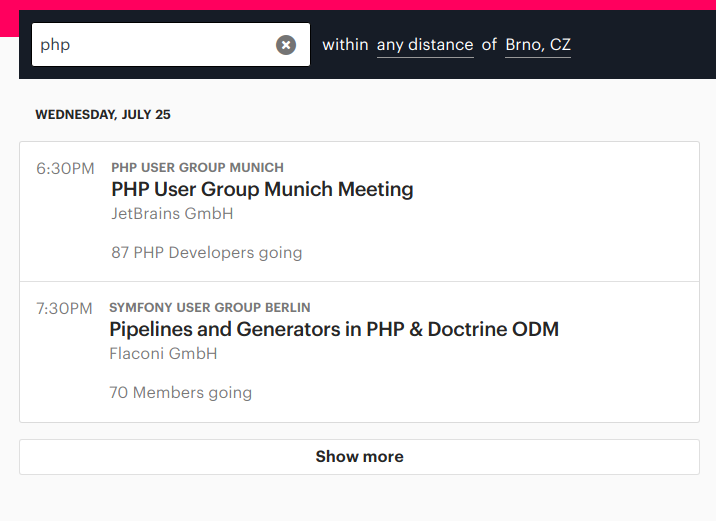Open Pipelines and Generators in PHP event
The width and height of the screenshot is (716, 521).
coord(334,329)
